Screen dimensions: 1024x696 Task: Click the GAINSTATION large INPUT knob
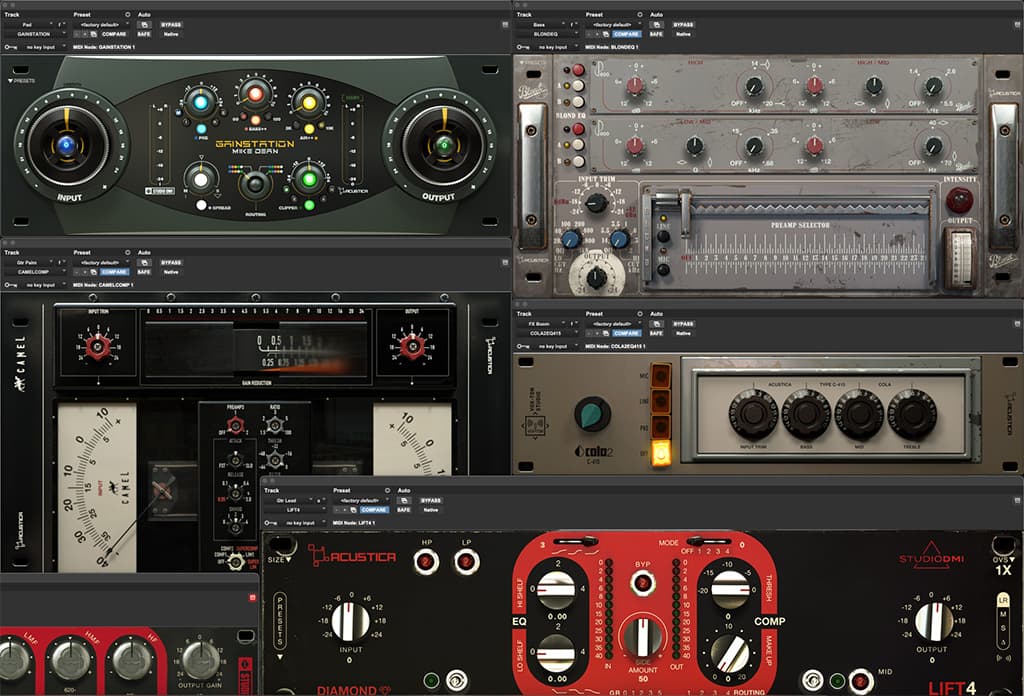67,145
